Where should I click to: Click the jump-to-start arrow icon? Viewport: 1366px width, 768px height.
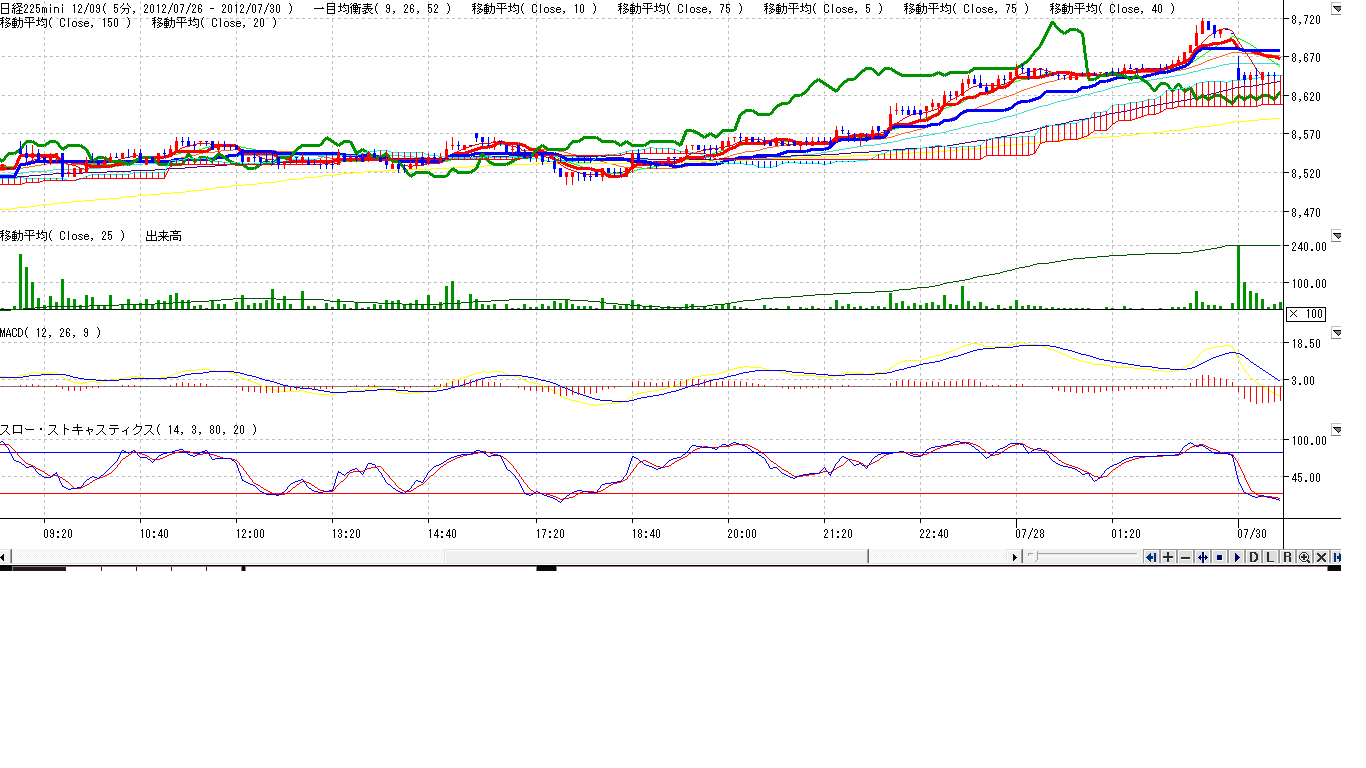[1151, 557]
